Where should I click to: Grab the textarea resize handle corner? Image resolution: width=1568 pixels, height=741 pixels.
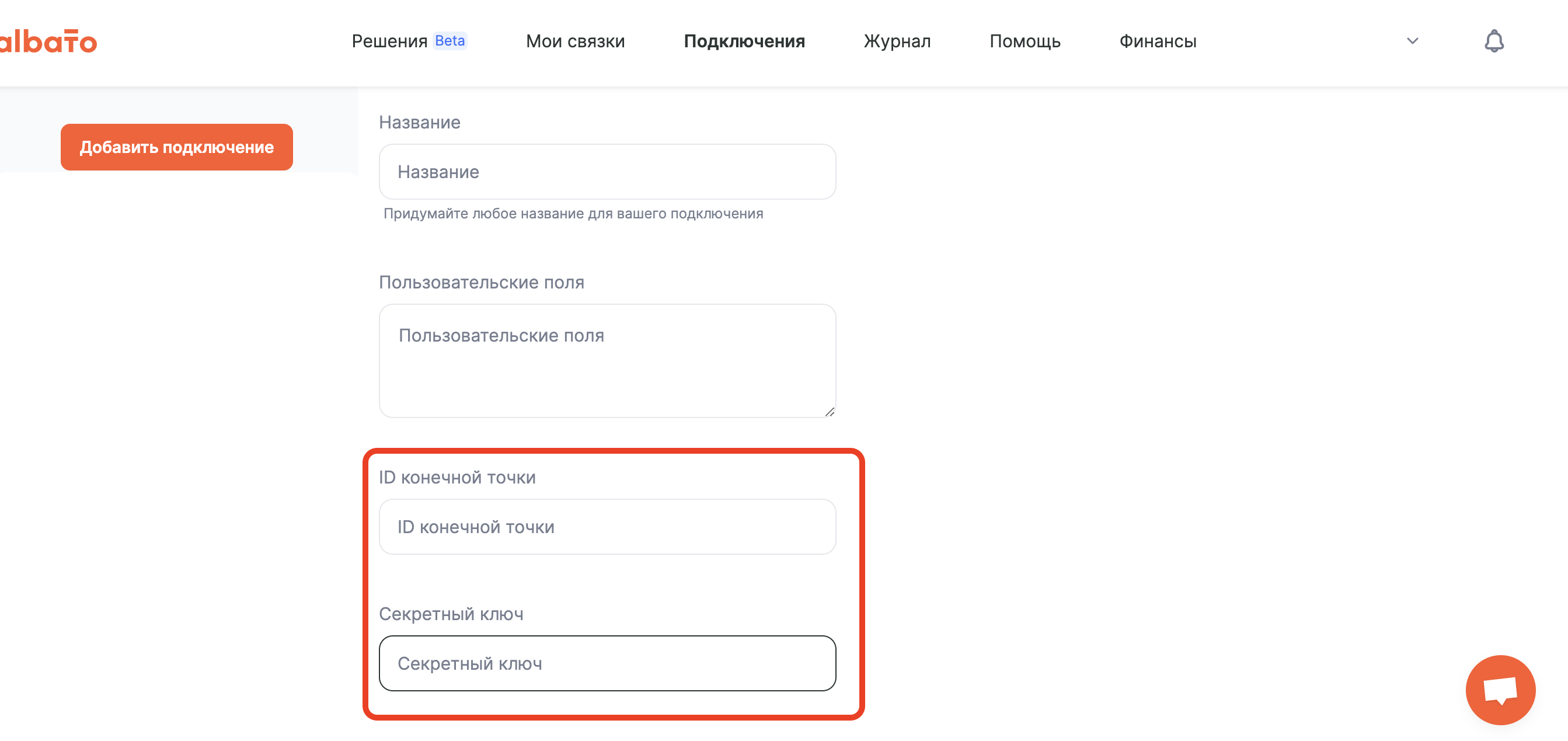point(829,412)
